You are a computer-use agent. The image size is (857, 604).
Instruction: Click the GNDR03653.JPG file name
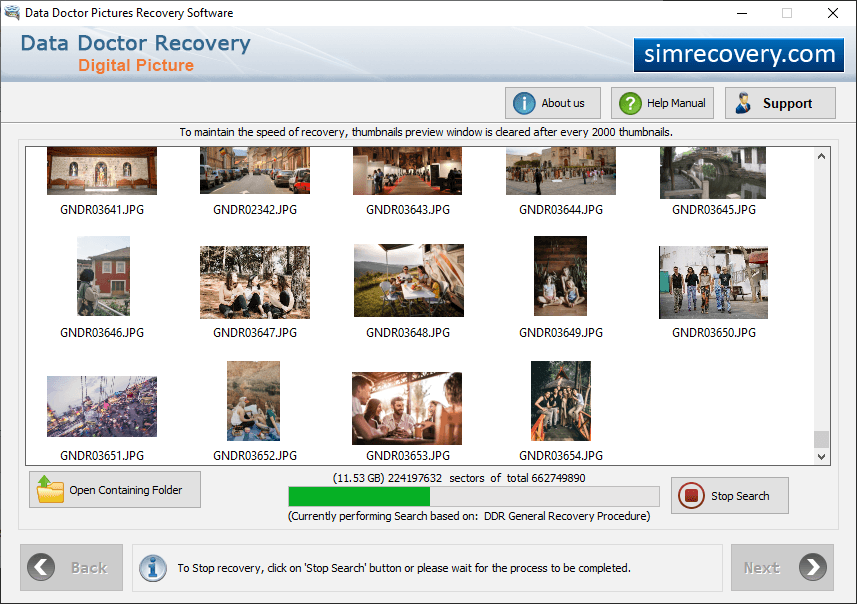pos(408,456)
